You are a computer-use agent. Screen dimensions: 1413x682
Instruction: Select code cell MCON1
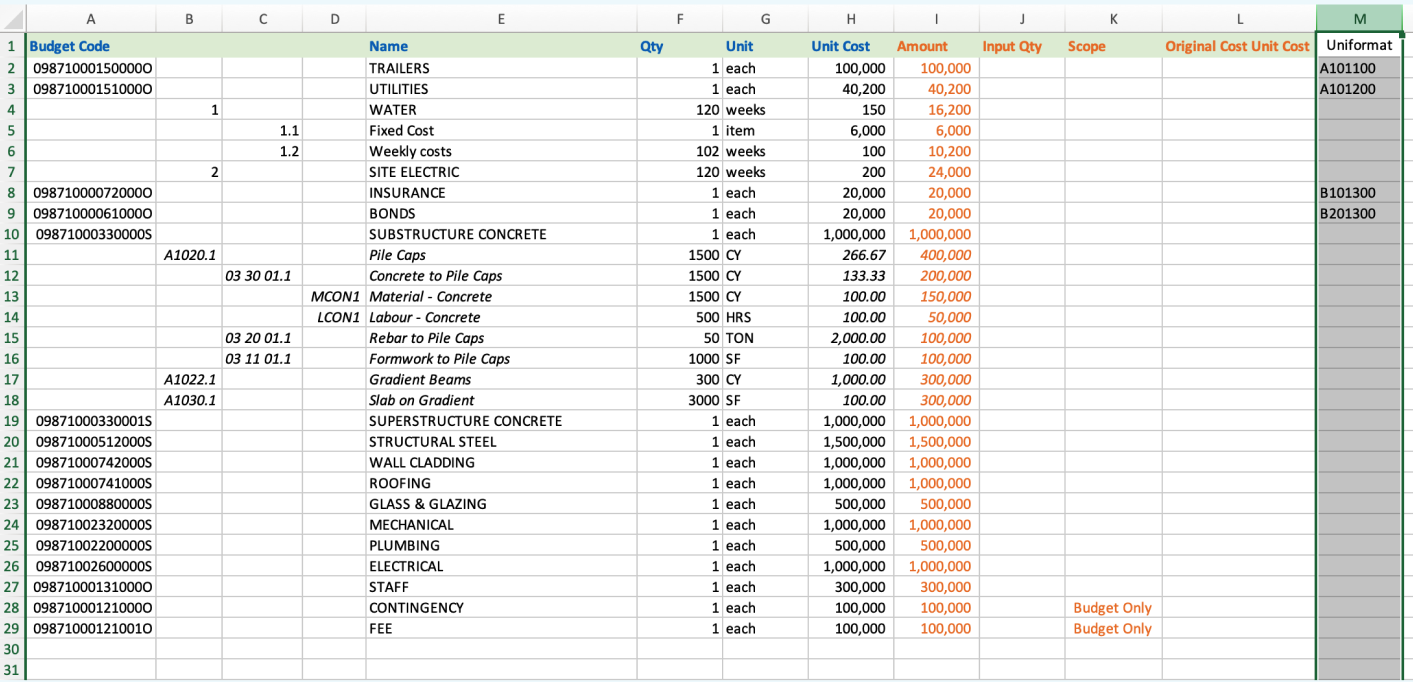(x=334, y=297)
